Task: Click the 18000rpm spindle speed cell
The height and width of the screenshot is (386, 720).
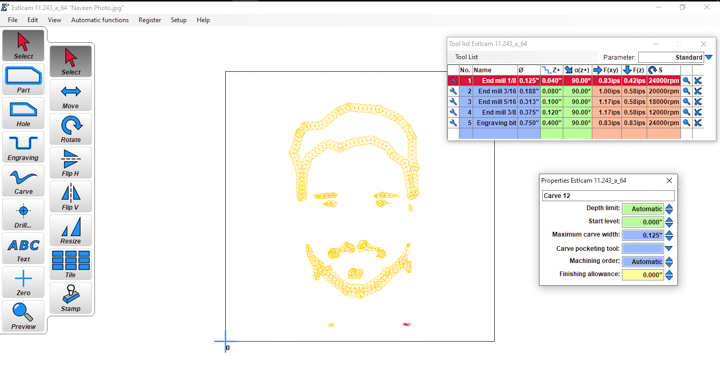Action: (664, 101)
